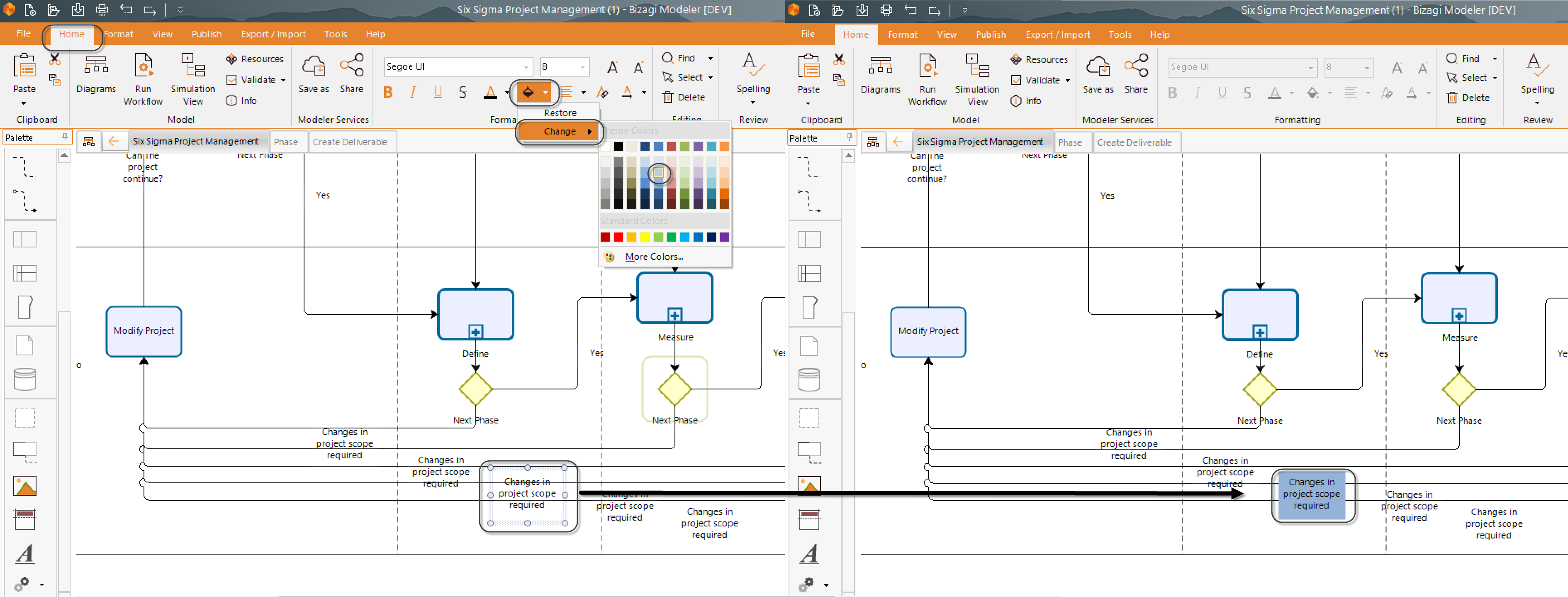Click clear formatting eraser icon, left window
This screenshot has width=1568, height=597.
603,93
